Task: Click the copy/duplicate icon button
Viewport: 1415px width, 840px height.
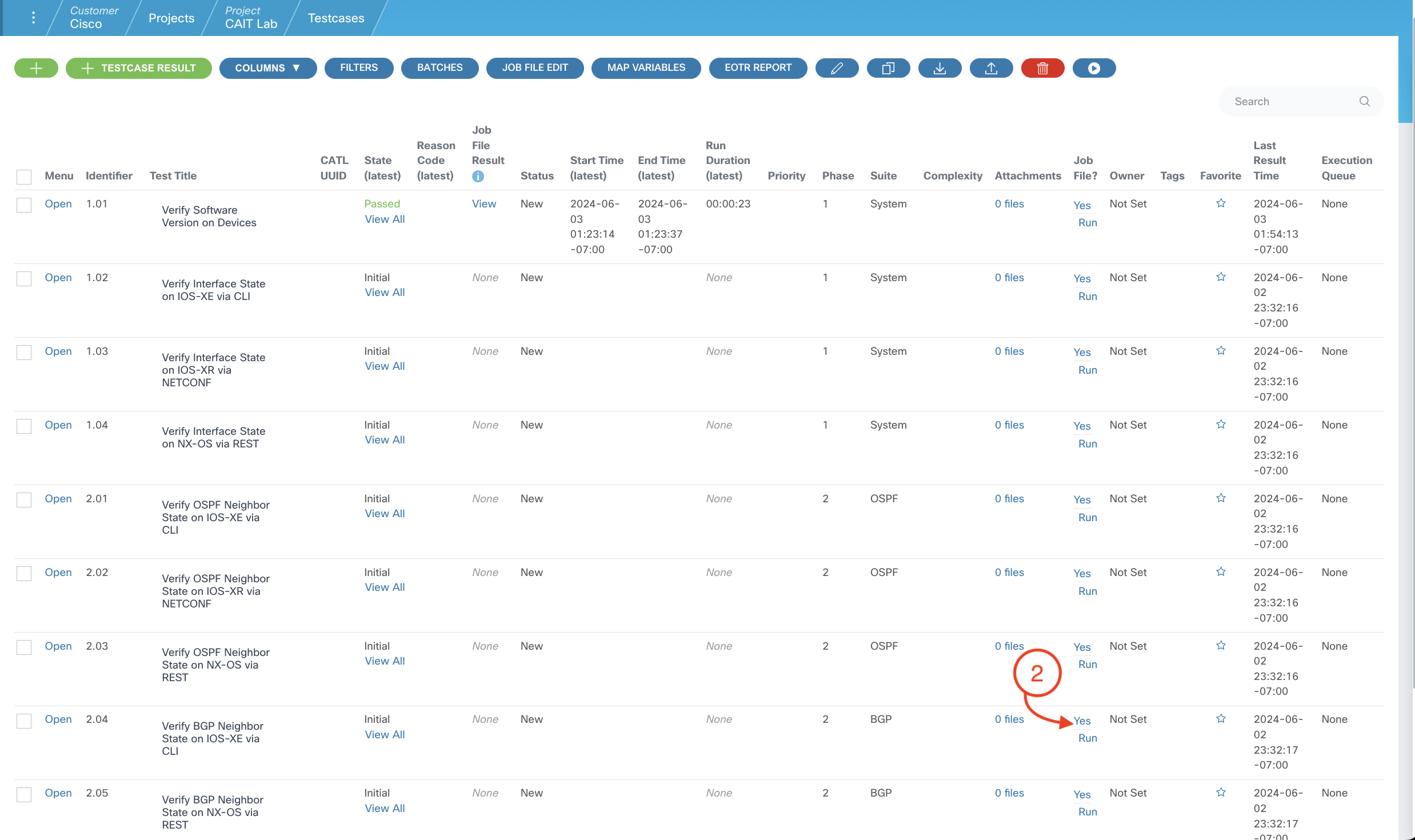Action: pos(888,68)
